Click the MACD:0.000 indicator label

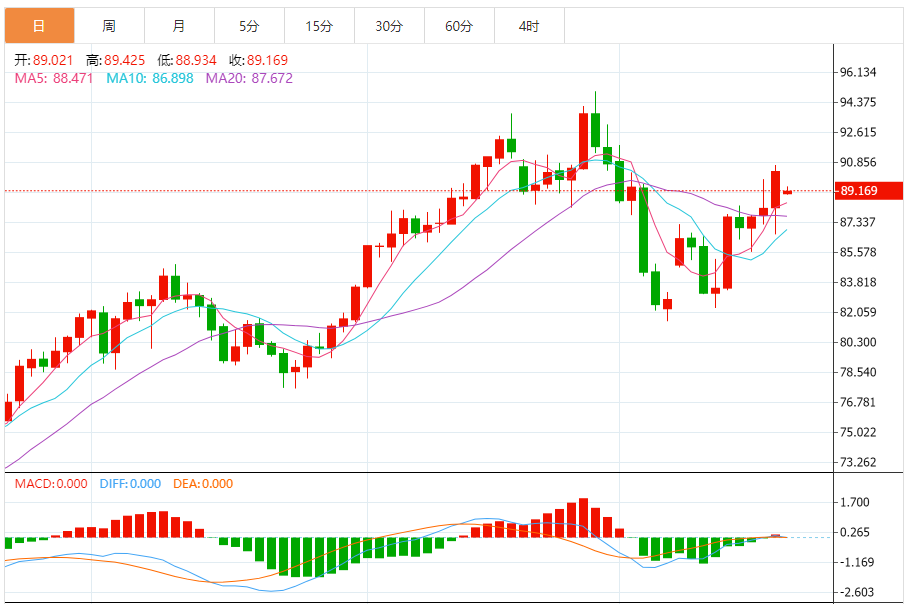[51, 484]
